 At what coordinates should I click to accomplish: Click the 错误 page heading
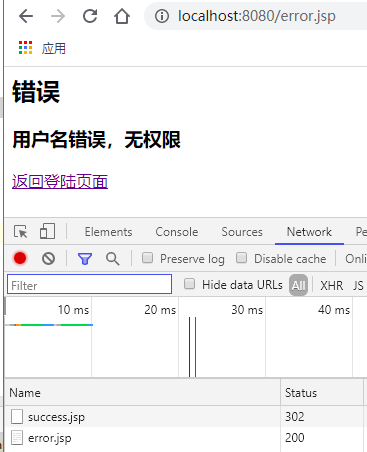tap(36, 92)
